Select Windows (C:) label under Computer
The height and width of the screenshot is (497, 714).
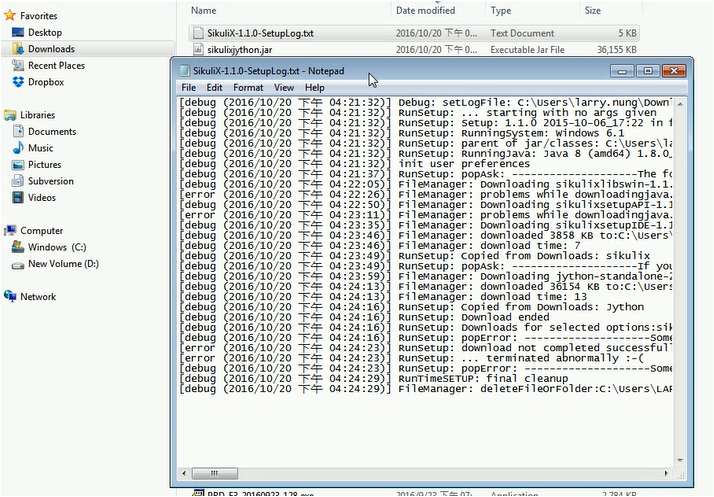57,247
